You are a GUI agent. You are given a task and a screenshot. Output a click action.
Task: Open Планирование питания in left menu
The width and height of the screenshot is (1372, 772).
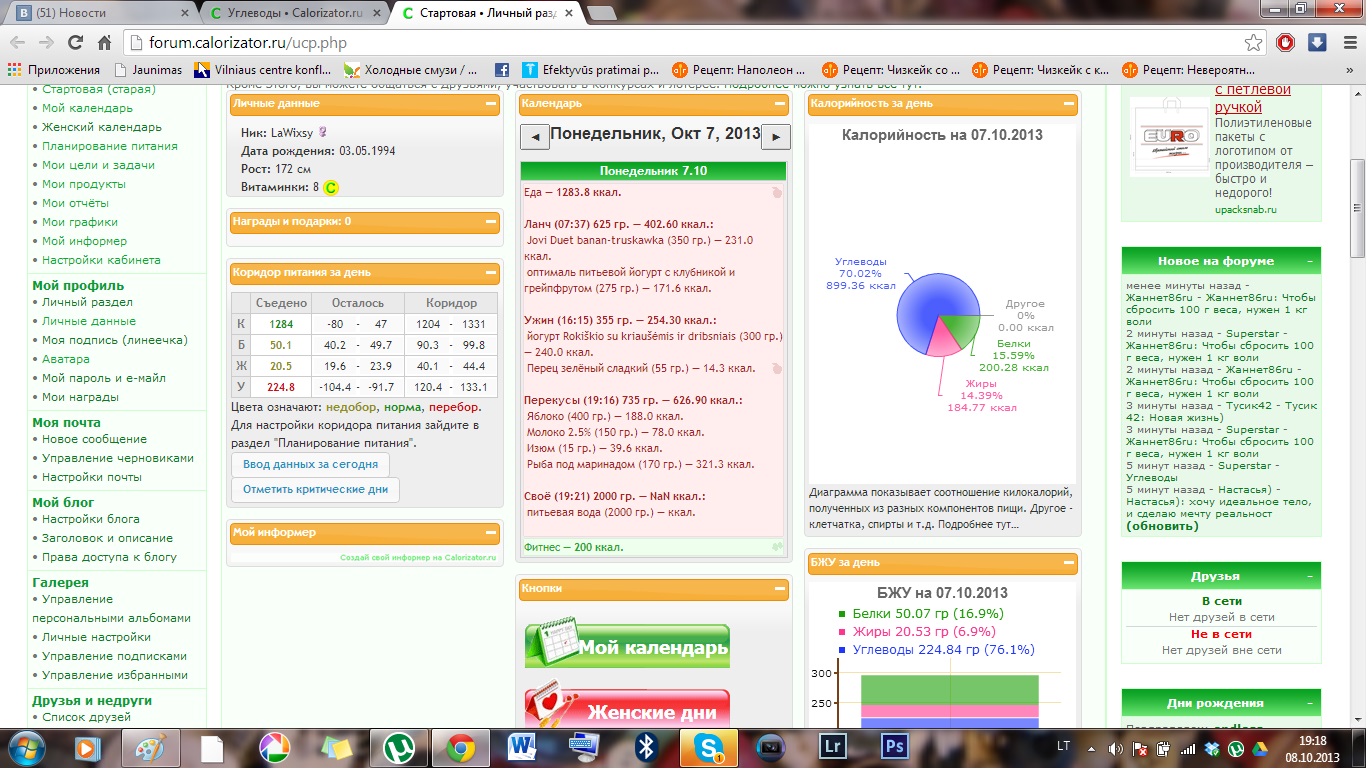point(110,146)
